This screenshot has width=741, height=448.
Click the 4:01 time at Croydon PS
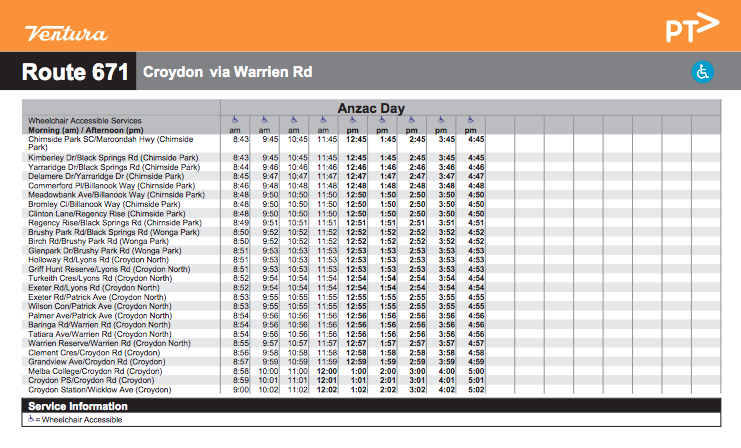pyautogui.click(x=447, y=380)
